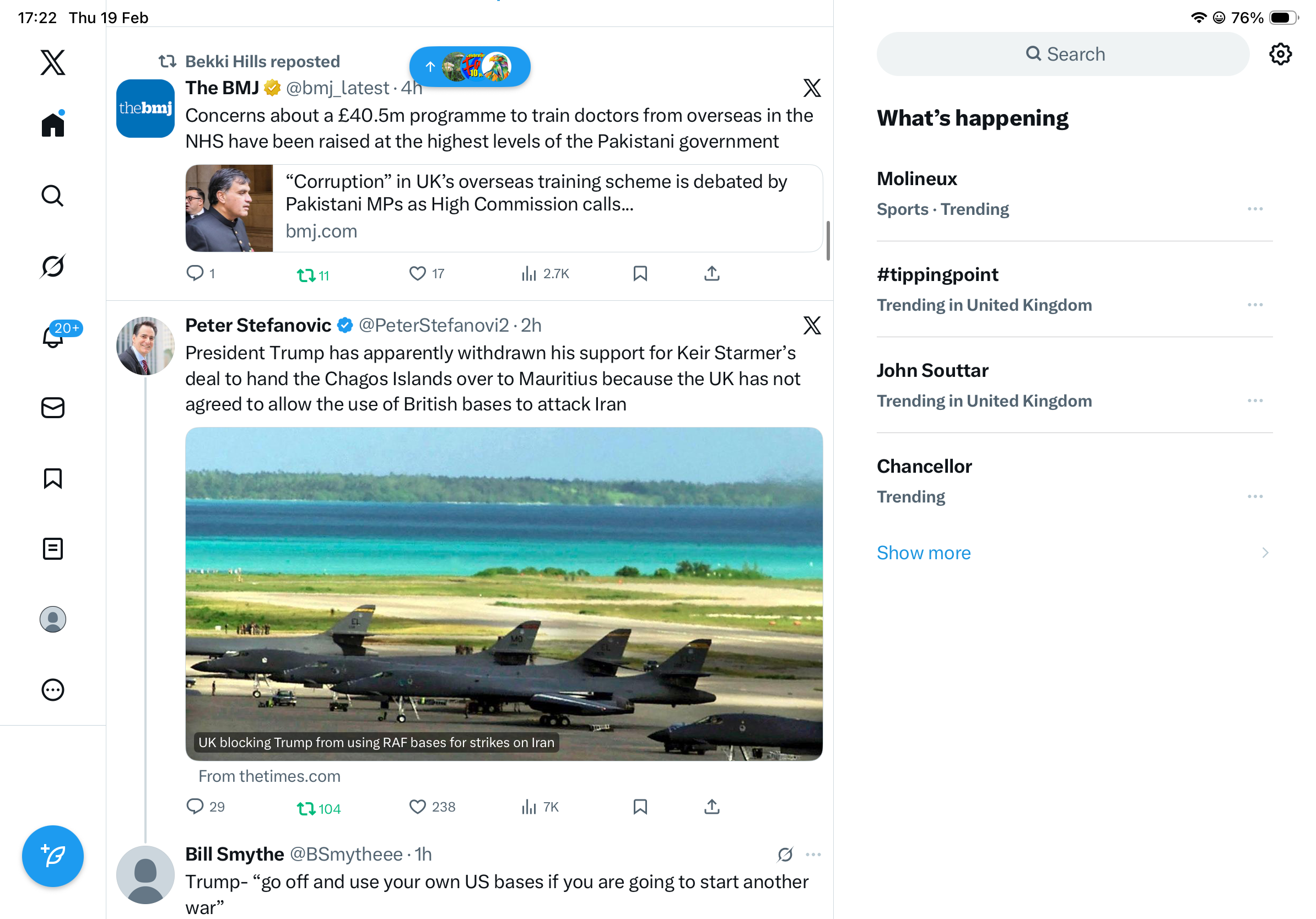Open notifications bell with 20+ badge
Viewport: 1316px width, 919px height.
click(x=53, y=336)
